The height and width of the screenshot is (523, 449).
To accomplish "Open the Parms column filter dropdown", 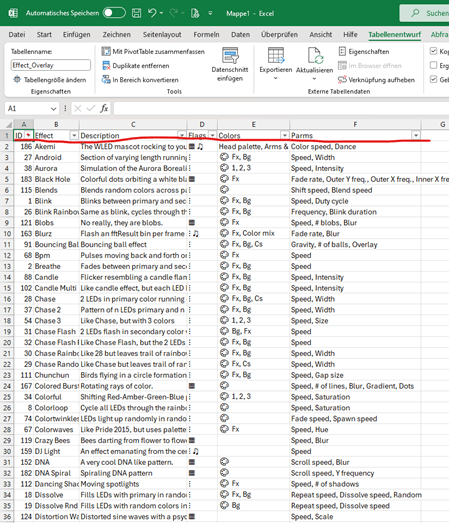I will pos(416,135).
